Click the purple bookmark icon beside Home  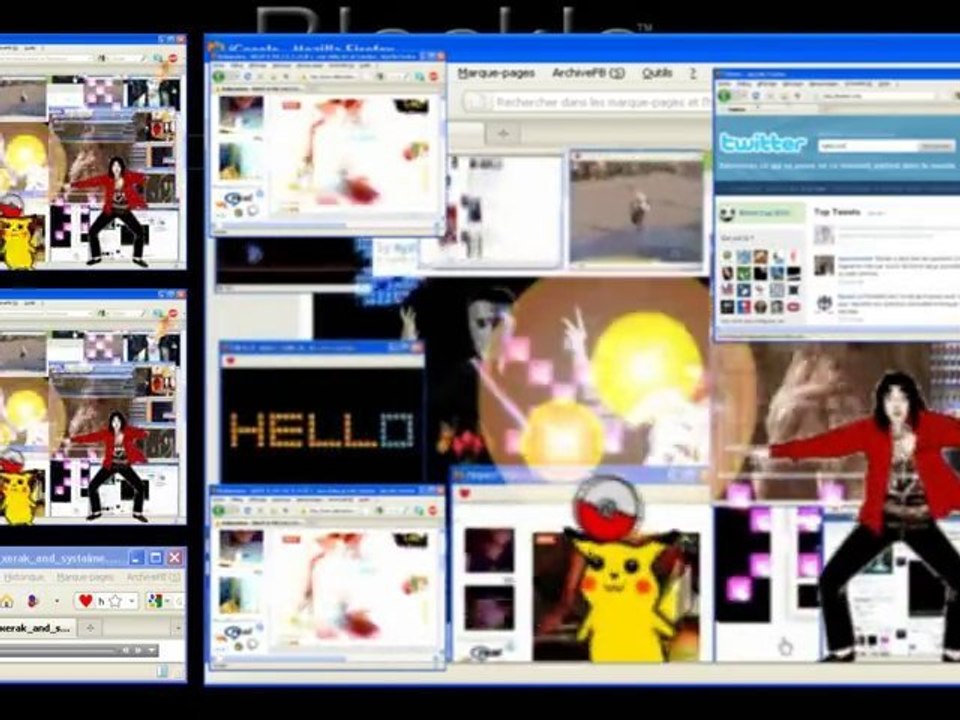click(x=32, y=601)
